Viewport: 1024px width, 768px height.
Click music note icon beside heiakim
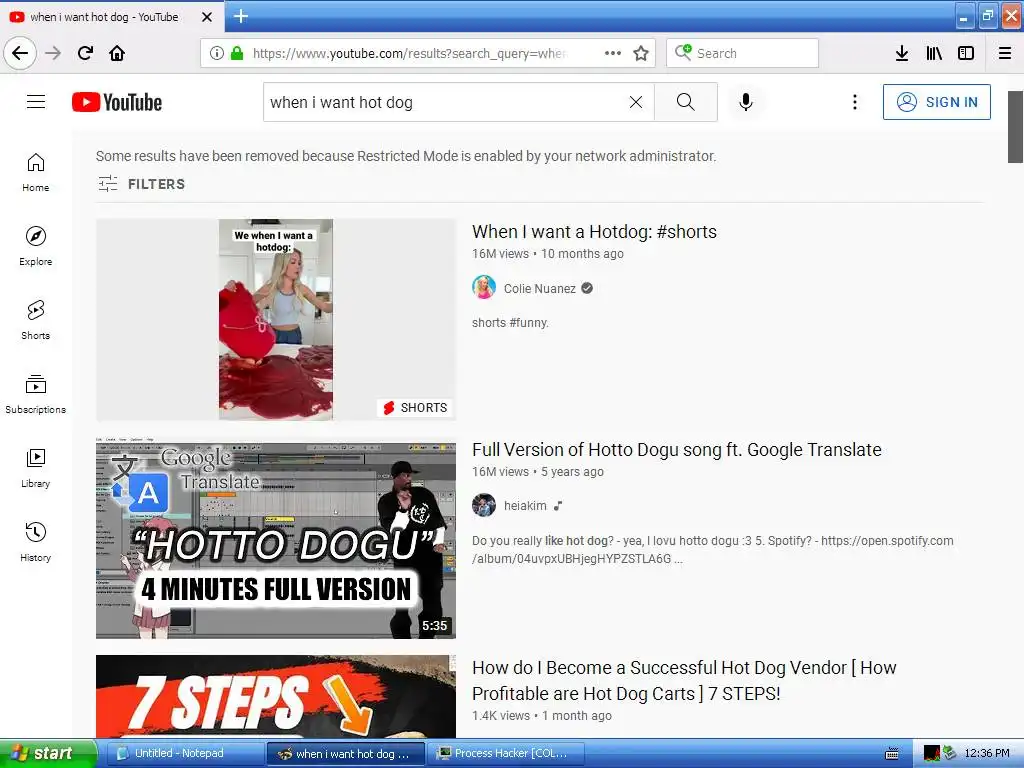[558, 505]
